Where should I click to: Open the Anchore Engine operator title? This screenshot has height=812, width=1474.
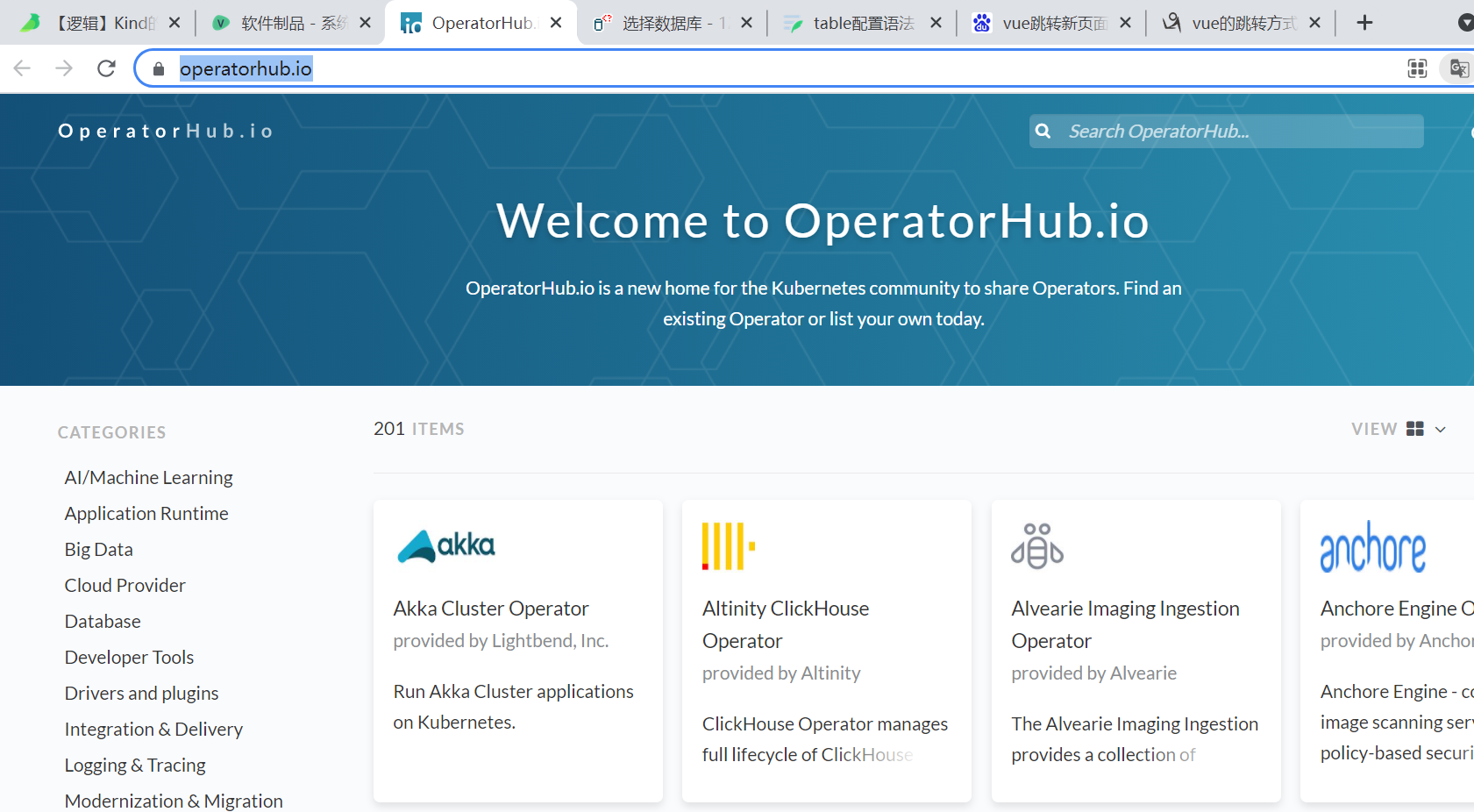pos(1397,609)
